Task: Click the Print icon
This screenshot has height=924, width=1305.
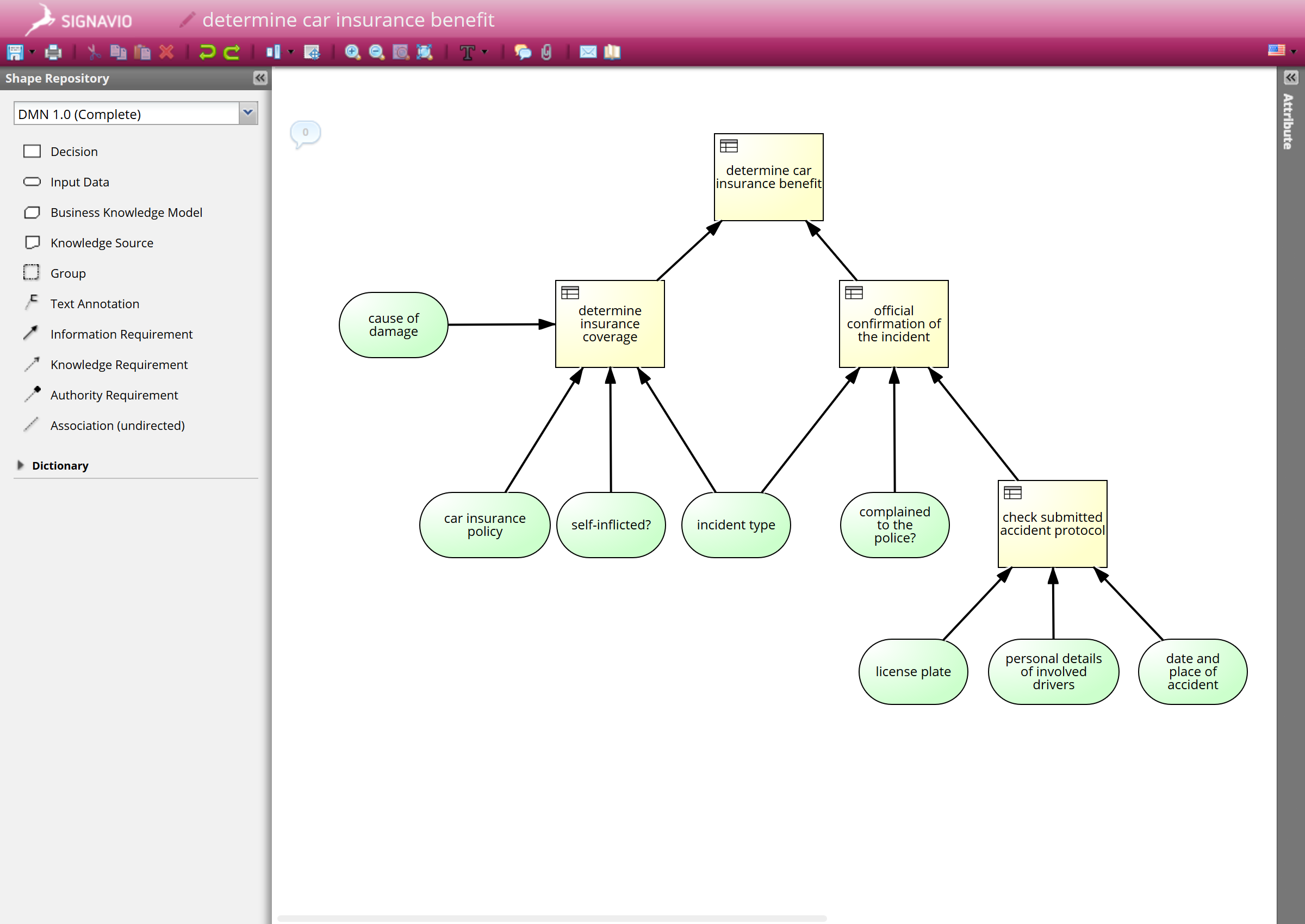Action: tap(53, 52)
